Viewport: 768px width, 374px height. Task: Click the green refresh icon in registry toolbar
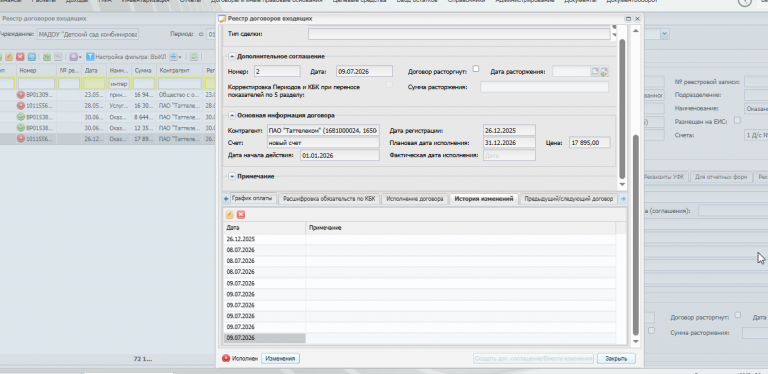pyautogui.click(x=193, y=57)
